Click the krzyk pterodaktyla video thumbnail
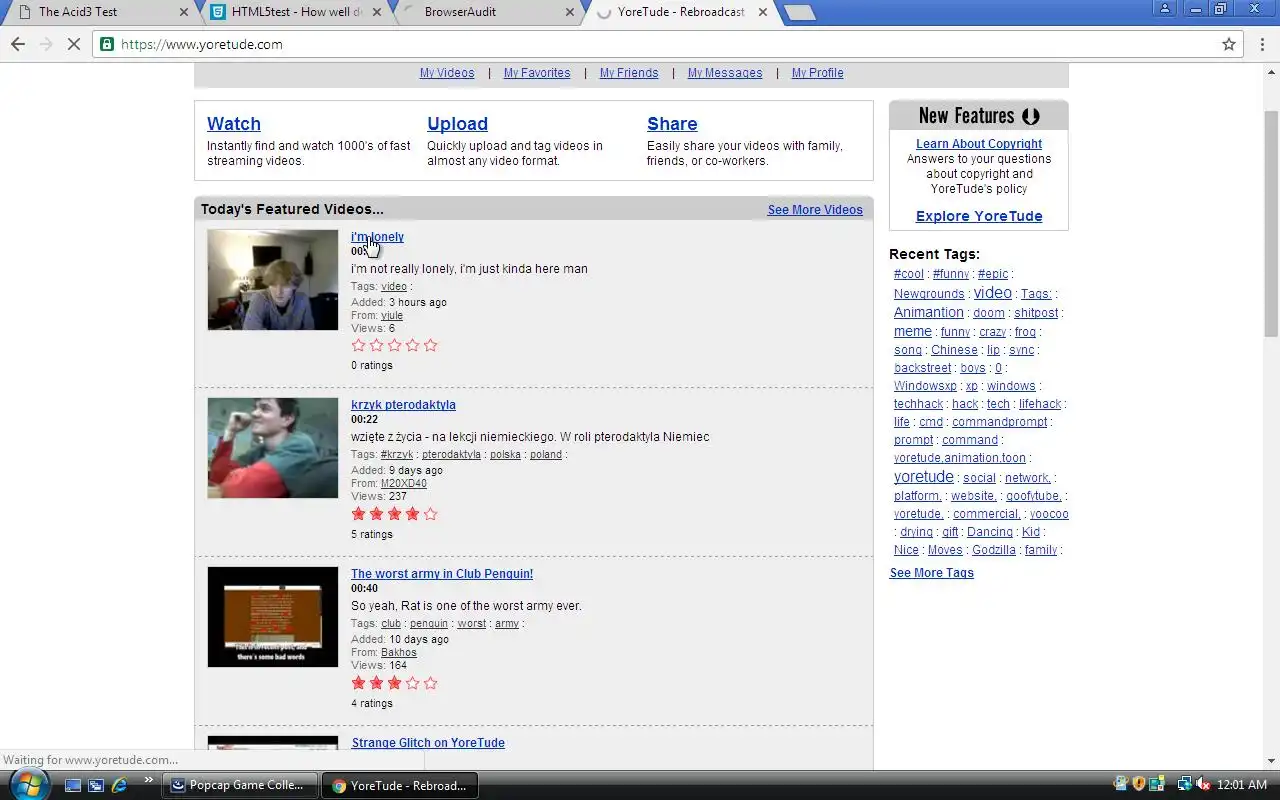Viewport: 1280px width, 800px height. (x=273, y=448)
